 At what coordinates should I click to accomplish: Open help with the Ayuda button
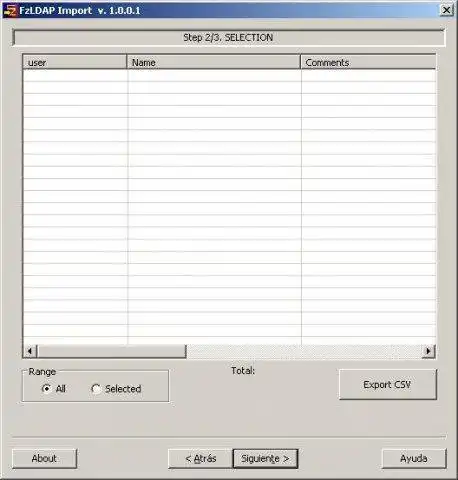(414, 459)
